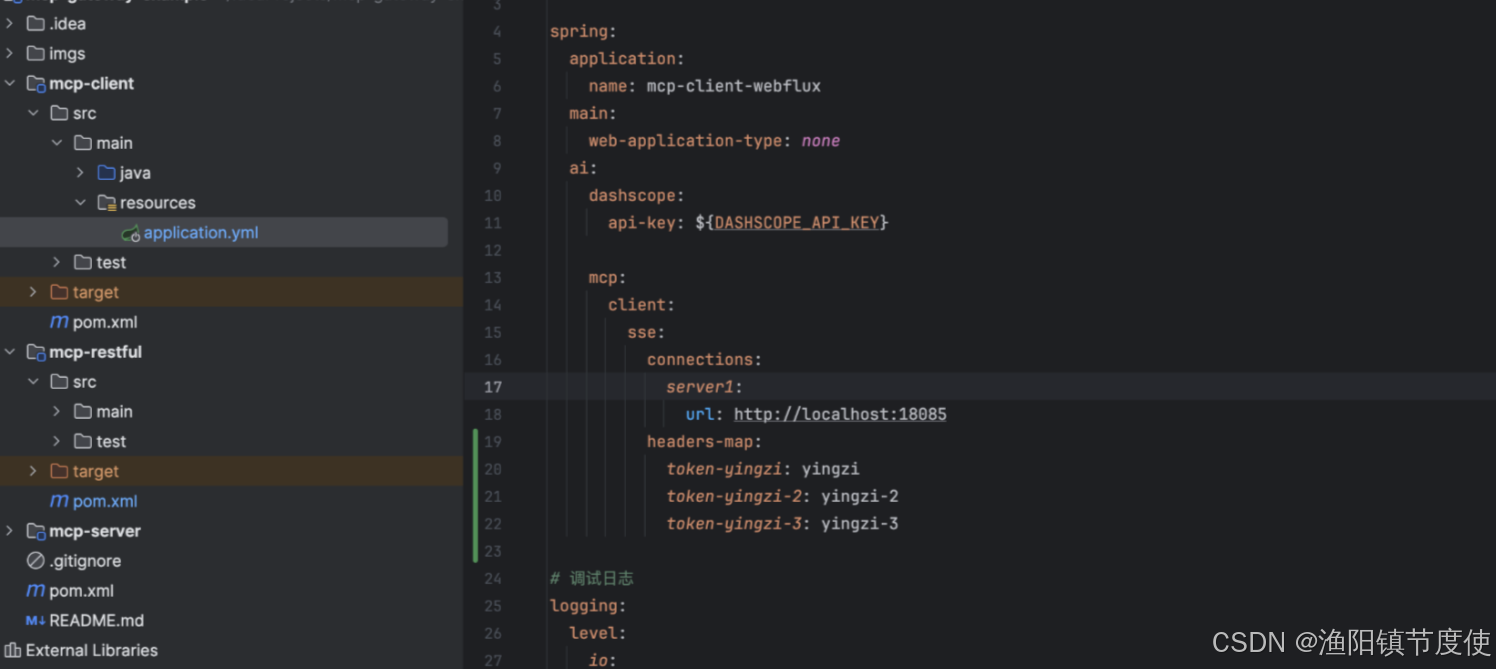Click the orange target folder icon in mcp-client
This screenshot has height=669, width=1496.
59,292
